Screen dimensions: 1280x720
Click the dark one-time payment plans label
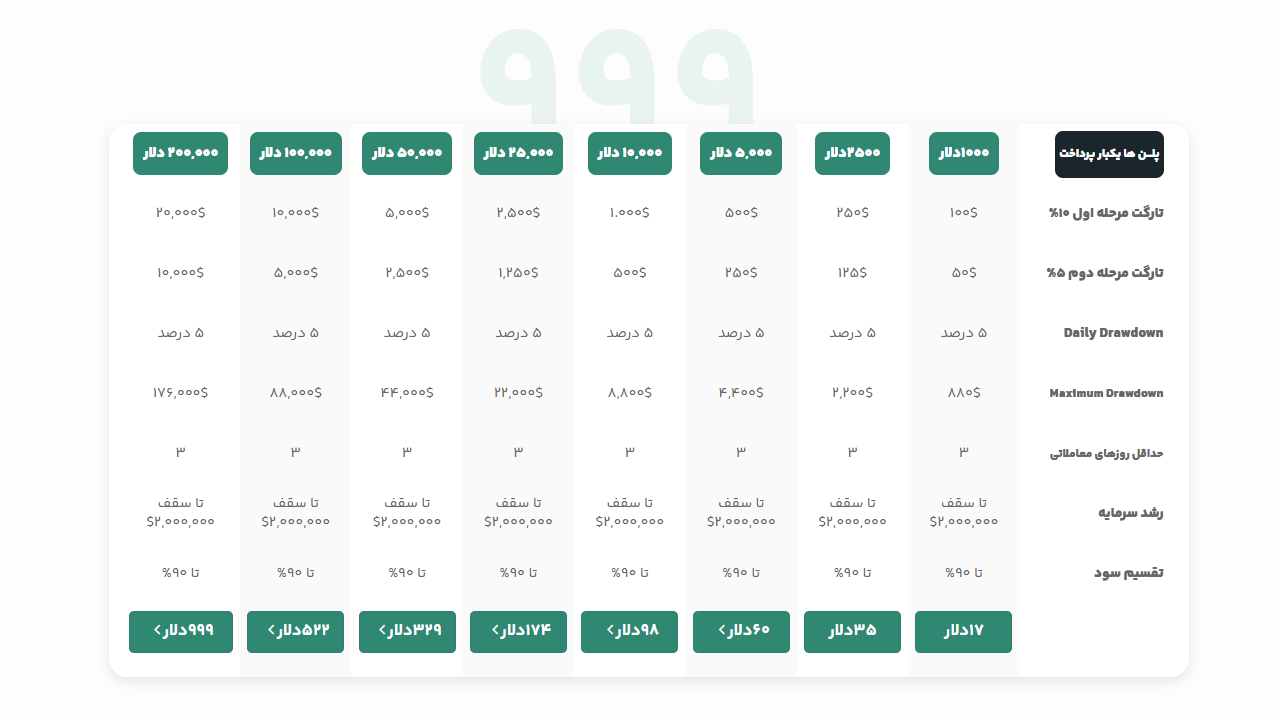[1109, 154]
